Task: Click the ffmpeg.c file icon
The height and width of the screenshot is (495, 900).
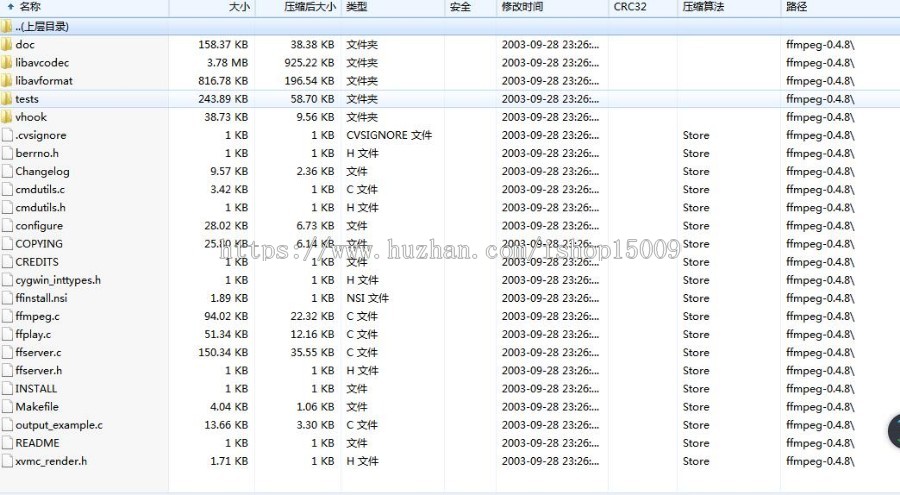Action: click(x=7, y=316)
